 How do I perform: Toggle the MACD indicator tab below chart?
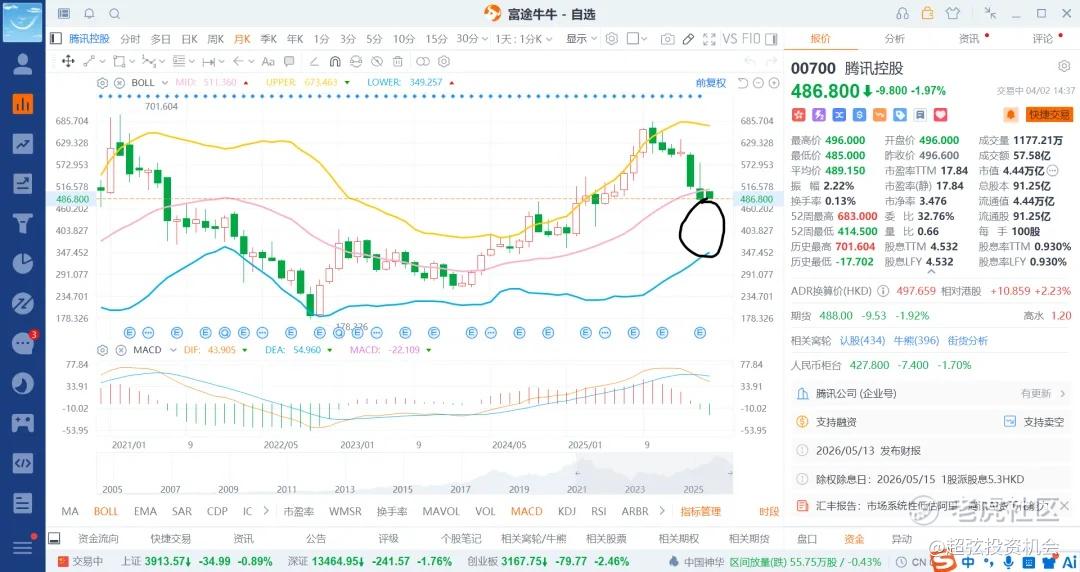(x=526, y=511)
